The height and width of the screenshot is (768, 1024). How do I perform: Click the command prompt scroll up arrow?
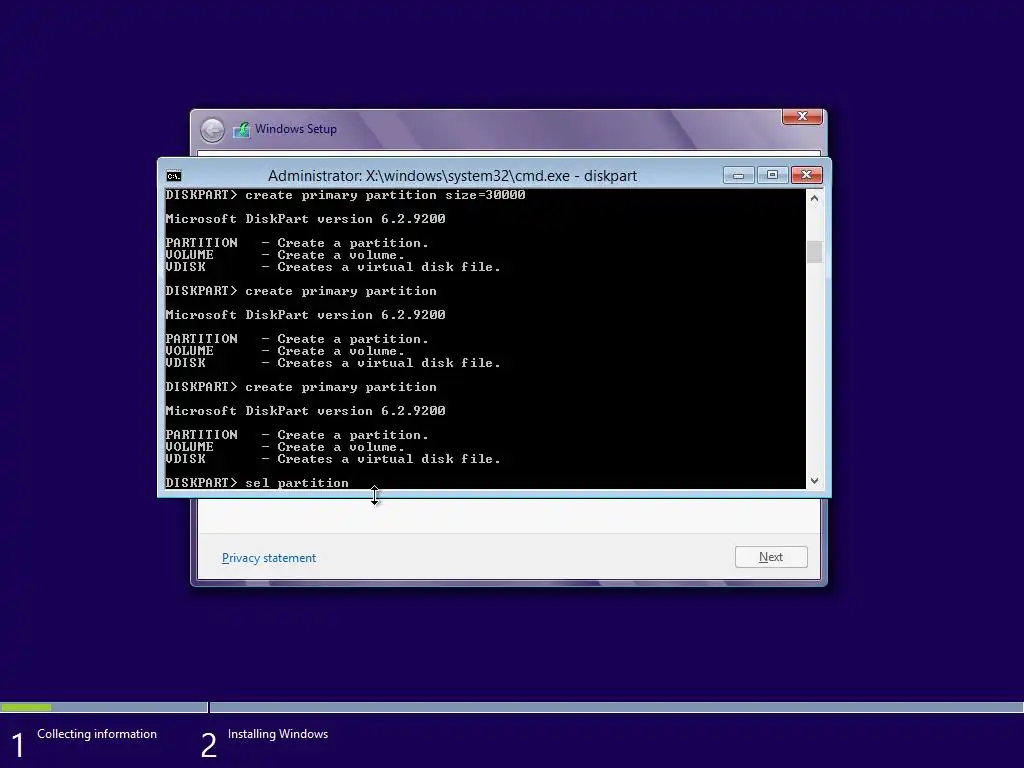click(814, 198)
